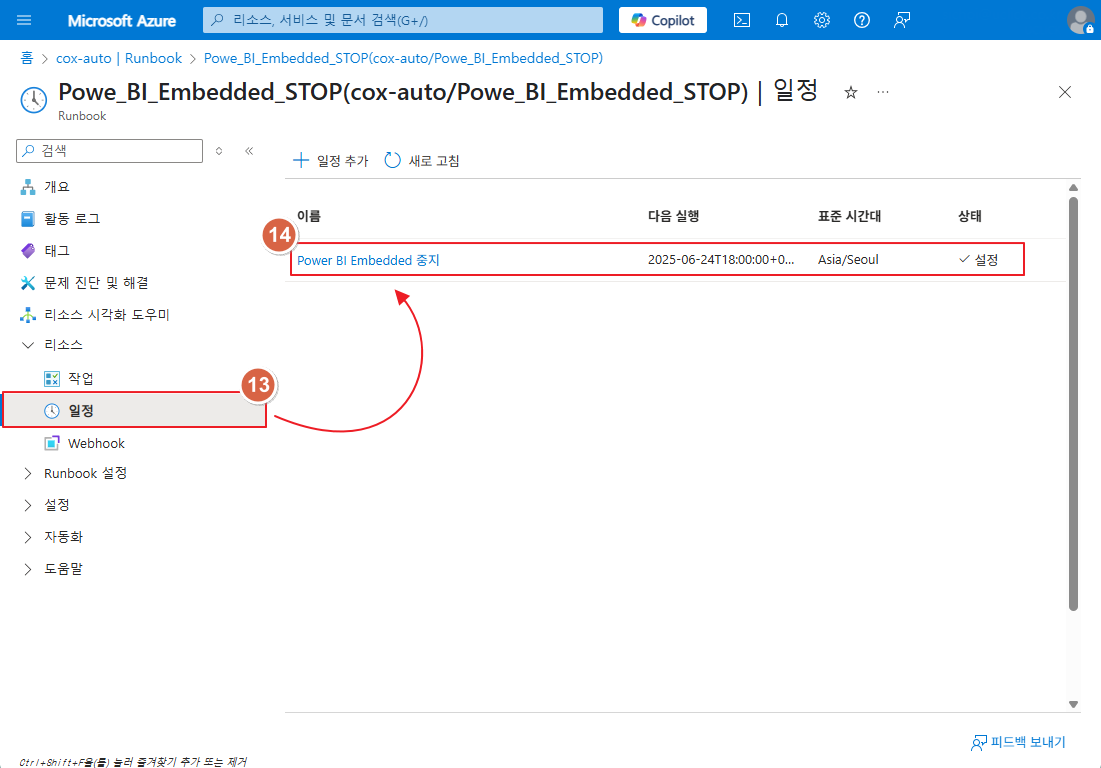Image resolution: width=1101 pixels, height=768 pixels.
Task: Open portal settings gear
Action: [x=822, y=20]
